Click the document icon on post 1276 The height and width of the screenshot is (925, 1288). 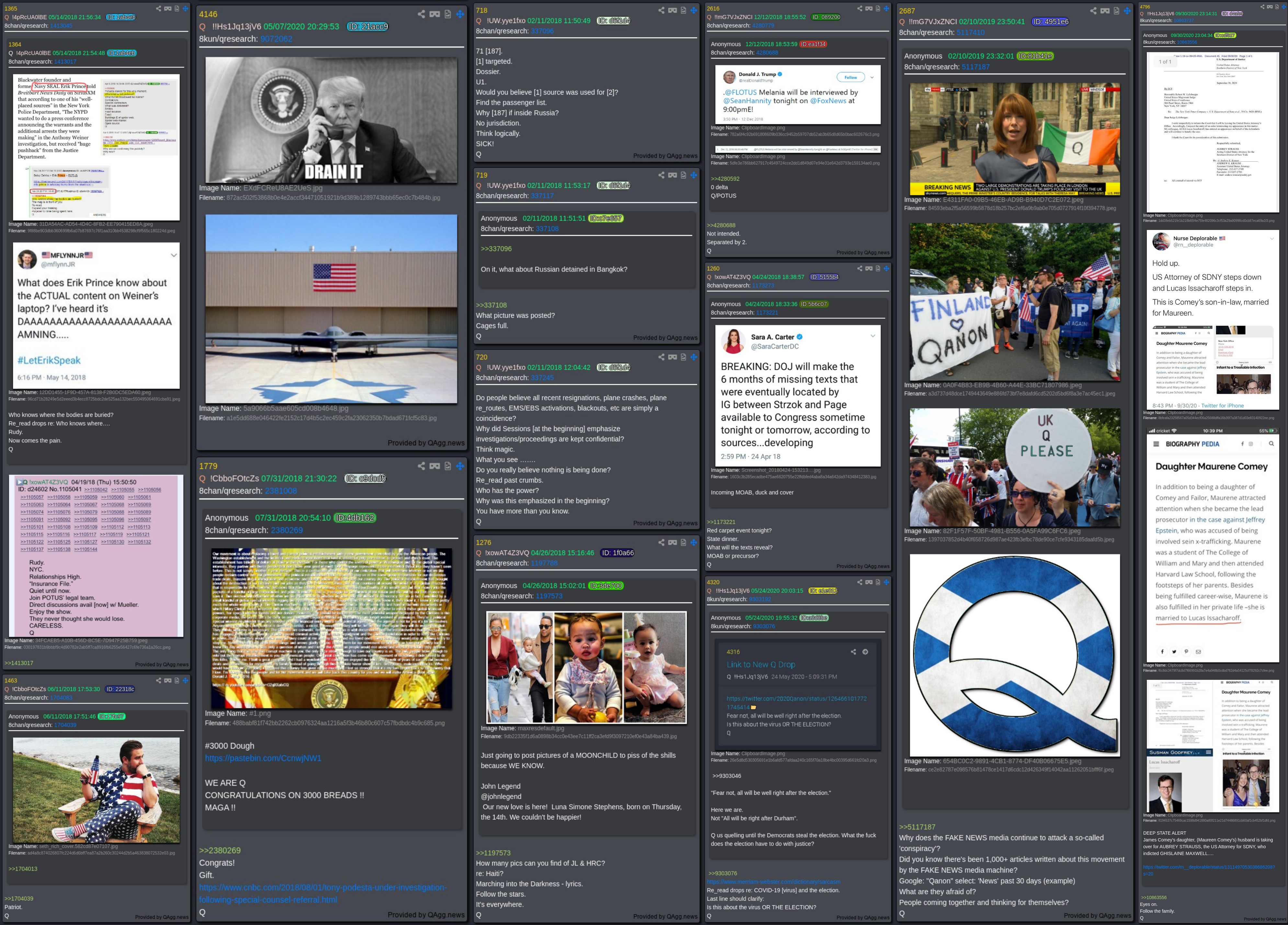(x=683, y=542)
